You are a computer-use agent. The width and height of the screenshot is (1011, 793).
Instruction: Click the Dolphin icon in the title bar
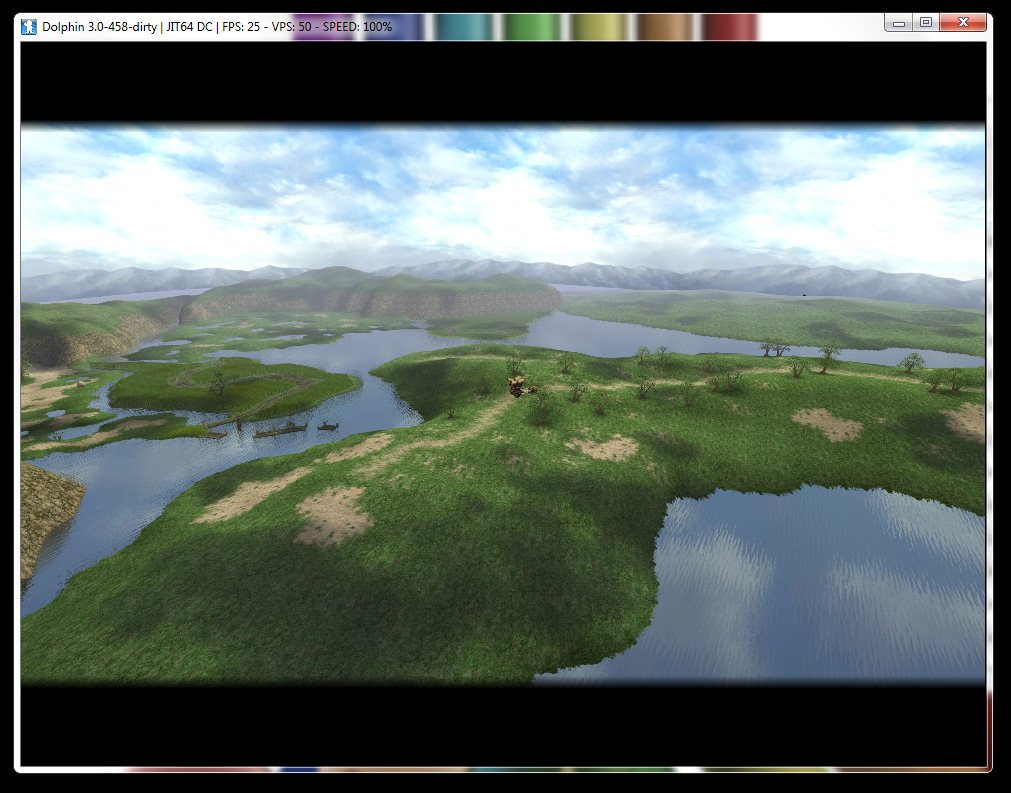coord(29,25)
